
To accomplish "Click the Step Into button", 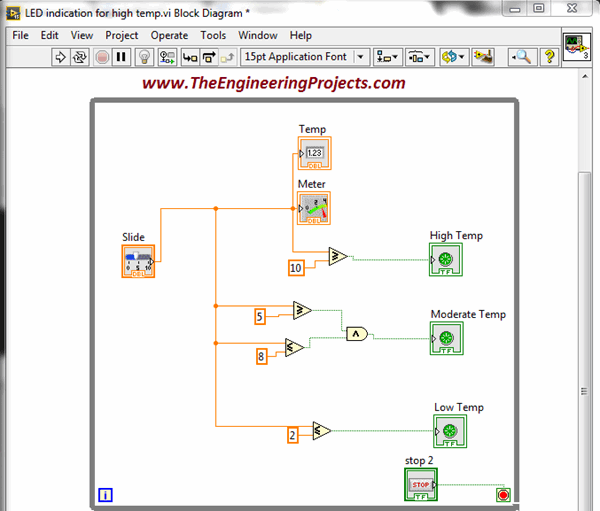I will coord(190,57).
